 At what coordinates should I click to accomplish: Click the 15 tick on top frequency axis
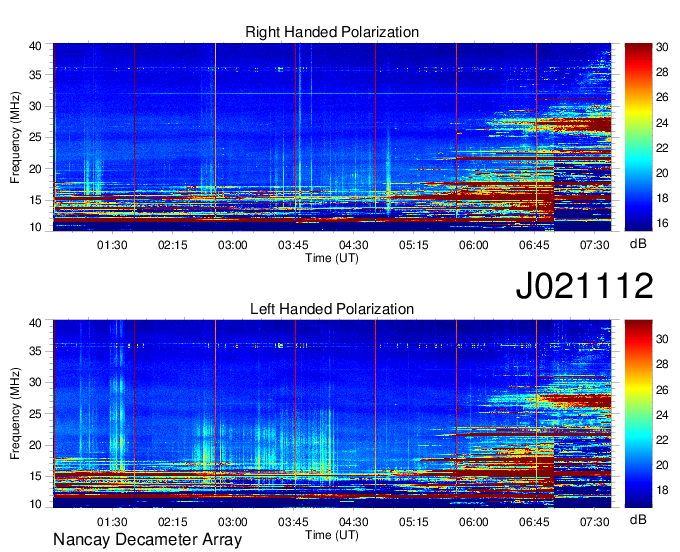pos(35,200)
